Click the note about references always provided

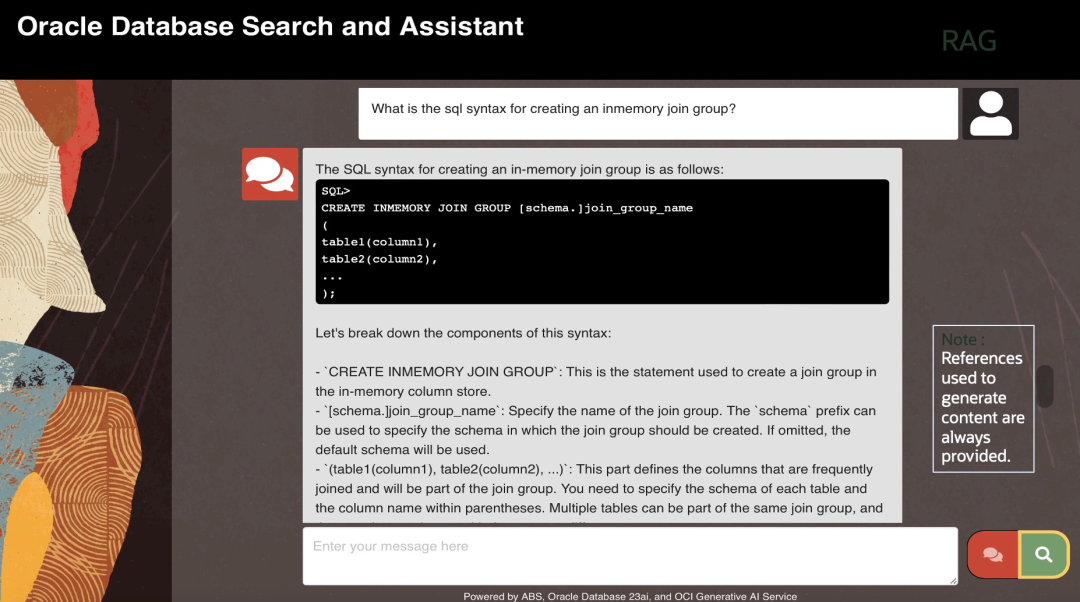point(983,399)
